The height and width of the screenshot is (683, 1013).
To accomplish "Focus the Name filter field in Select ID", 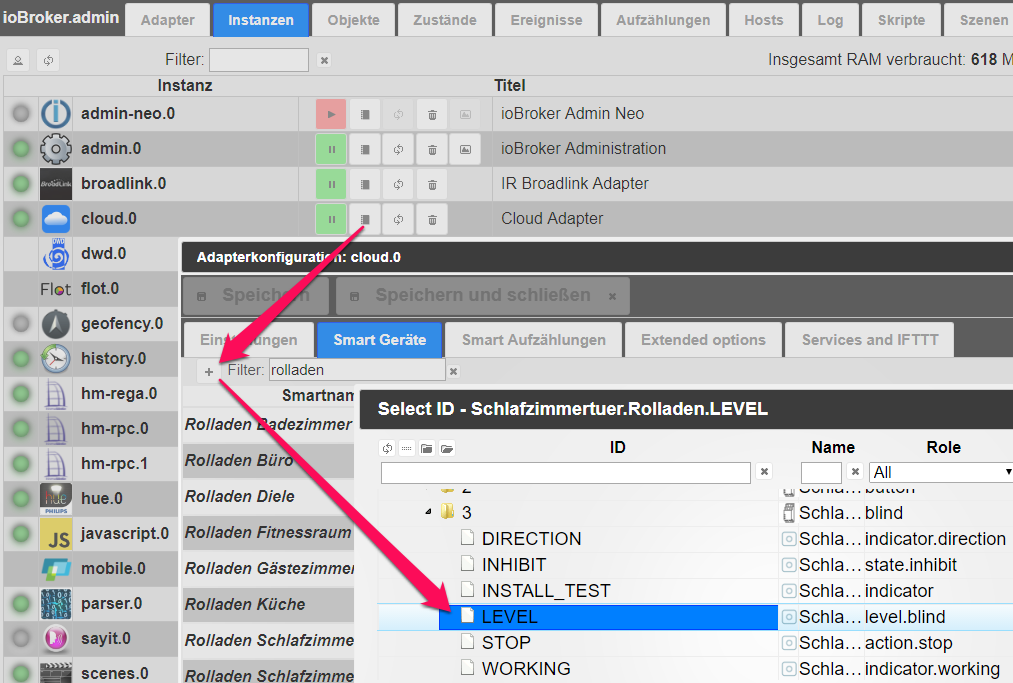I will (821, 472).
